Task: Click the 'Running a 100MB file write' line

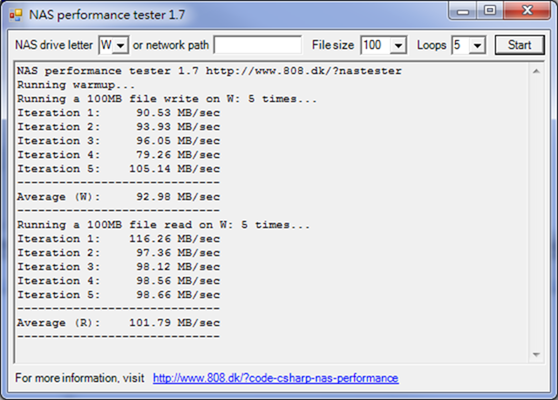Action: 167,99
